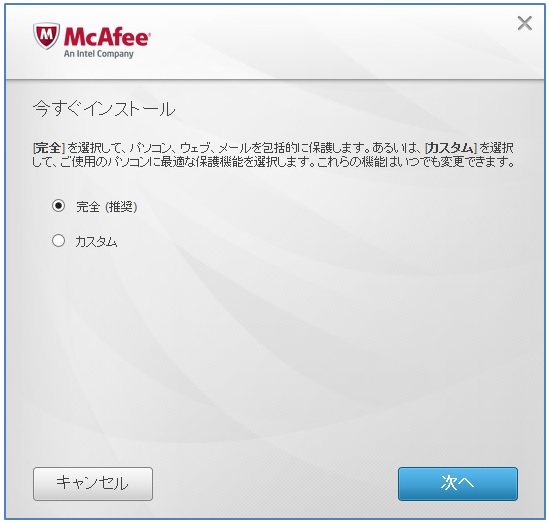Proceed with the blue 次へ button
The width and height of the screenshot is (550, 523).
pyautogui.click(x=458, y=484)
